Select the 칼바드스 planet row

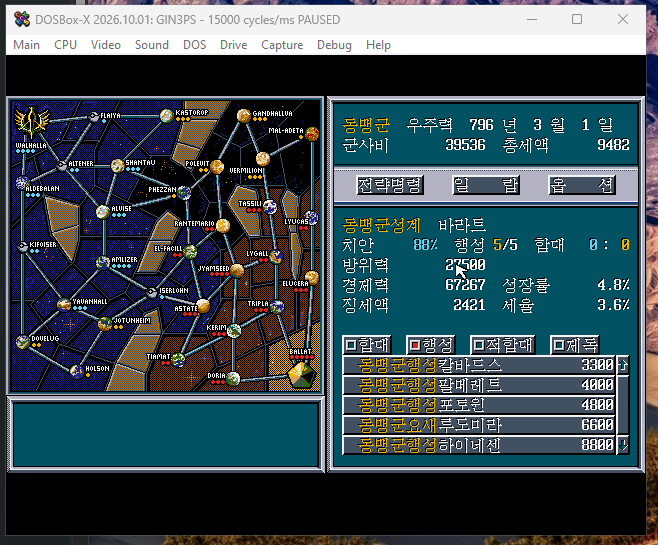479,365
